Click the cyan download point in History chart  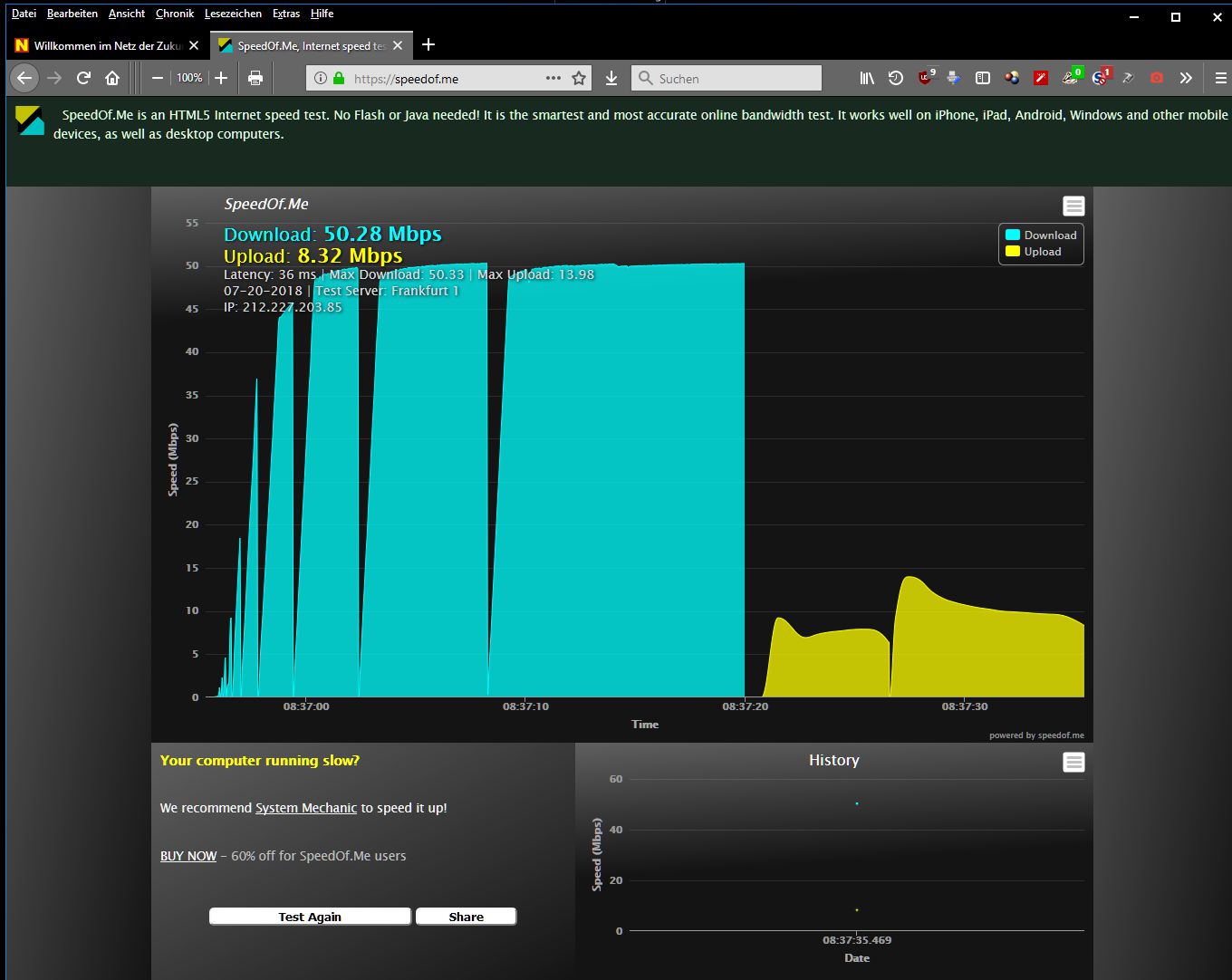click(856, 803)
